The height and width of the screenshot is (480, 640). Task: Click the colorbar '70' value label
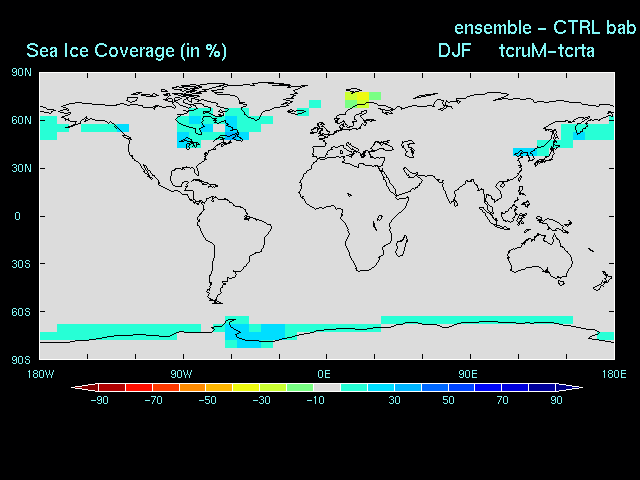pos(502,400)
